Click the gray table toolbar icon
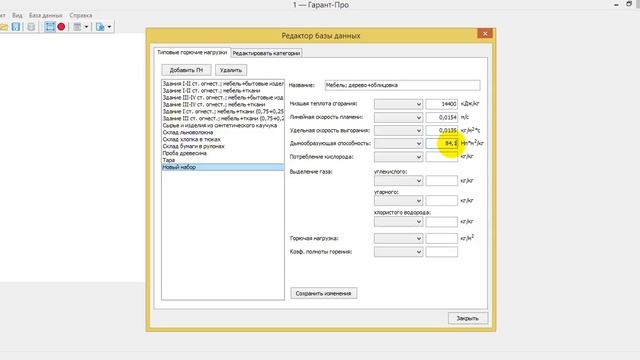This screenshot has height=360, width=640. [x=77, y=27]
